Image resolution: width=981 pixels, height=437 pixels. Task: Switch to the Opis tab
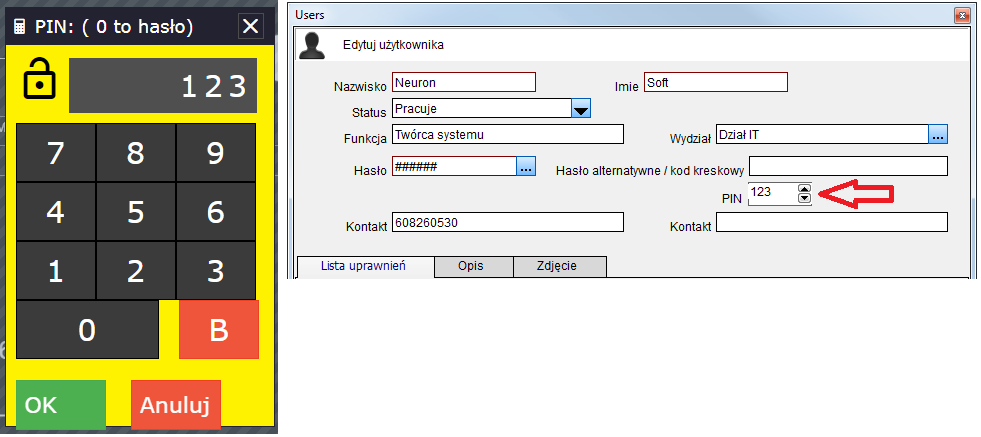[474, 266]
